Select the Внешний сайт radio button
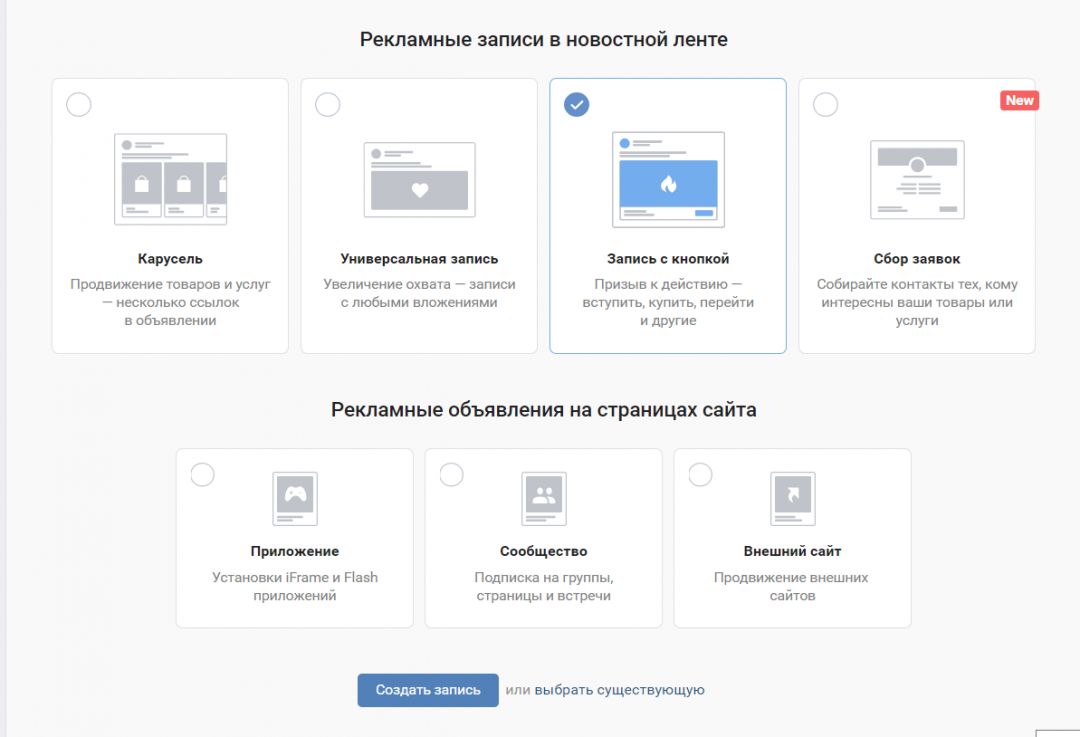This screenshot has height=737, width=1080. (x=700, y=473)
